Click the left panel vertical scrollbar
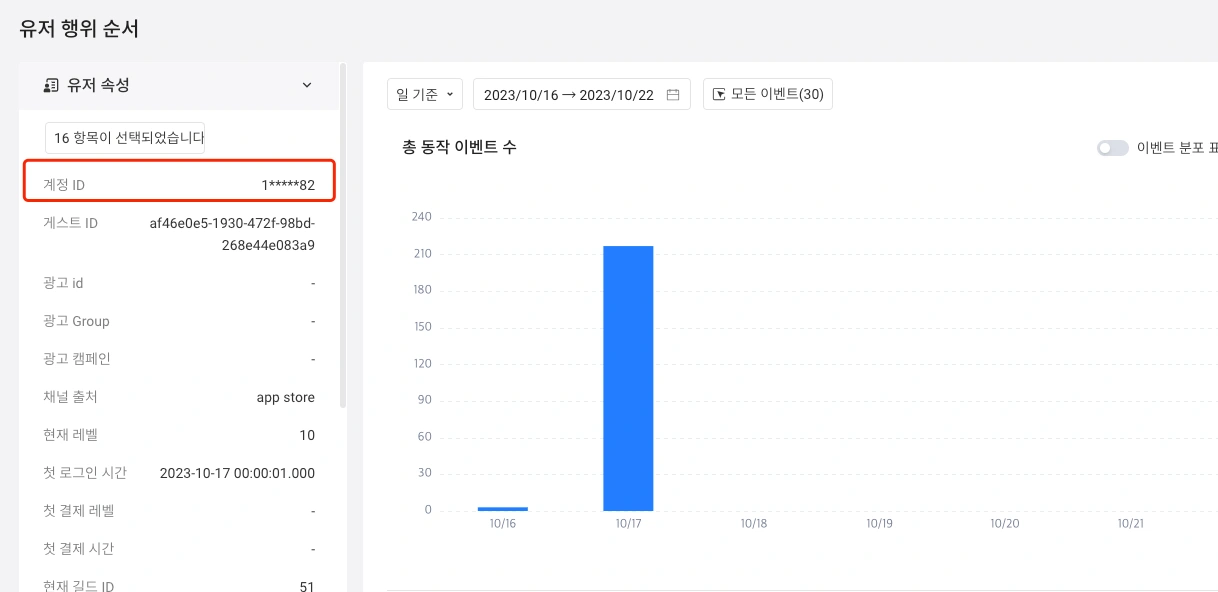Image resolution: width=1218 pixels, height=592 pixels. pyautogui.click(x=343, y=237)
